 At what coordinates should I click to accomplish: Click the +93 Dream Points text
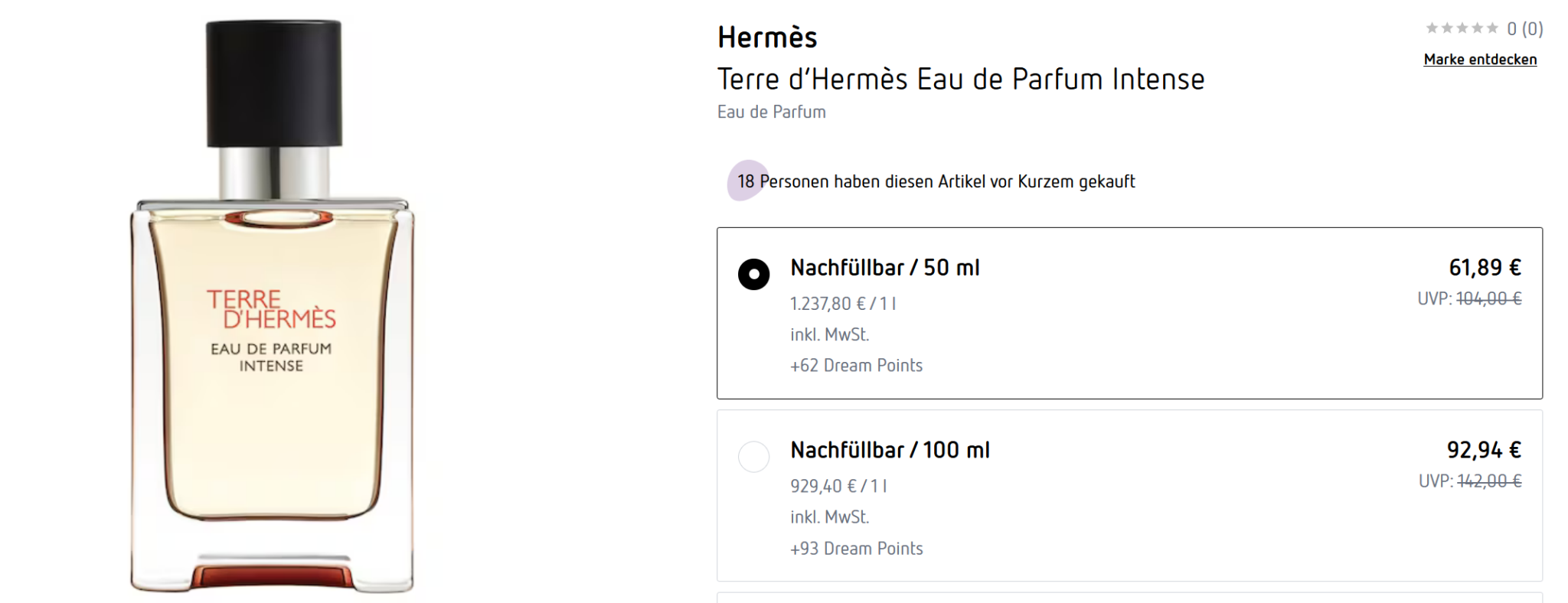pyautogui.click(x=856, y=549)
